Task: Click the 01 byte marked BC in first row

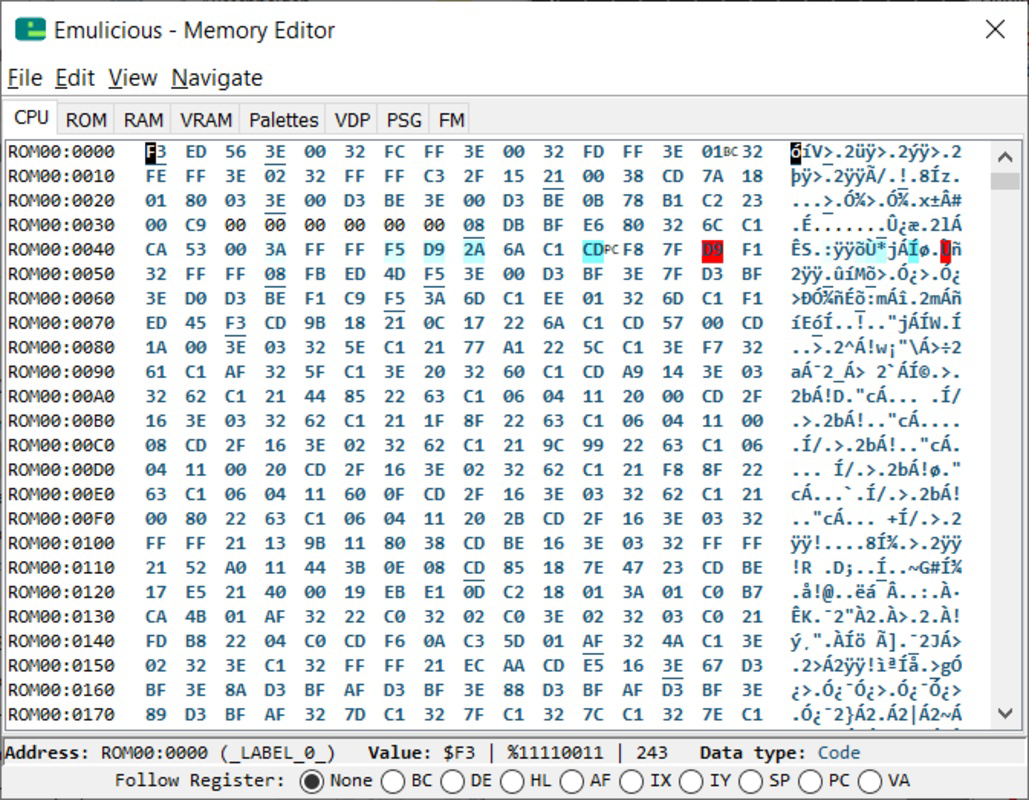Action: point(712,152)
